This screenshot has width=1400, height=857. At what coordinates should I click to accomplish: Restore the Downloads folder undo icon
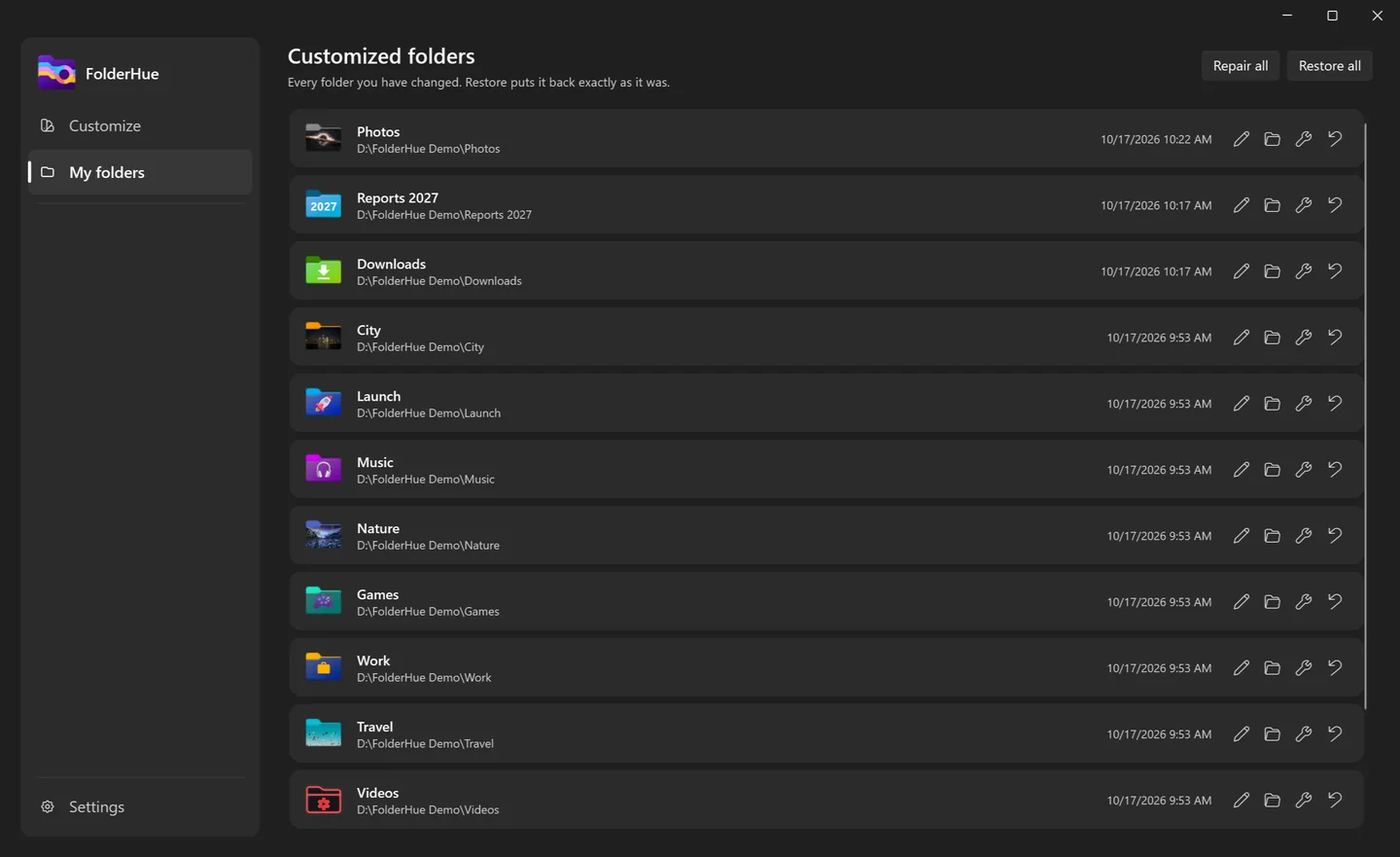click(1335, 271)
